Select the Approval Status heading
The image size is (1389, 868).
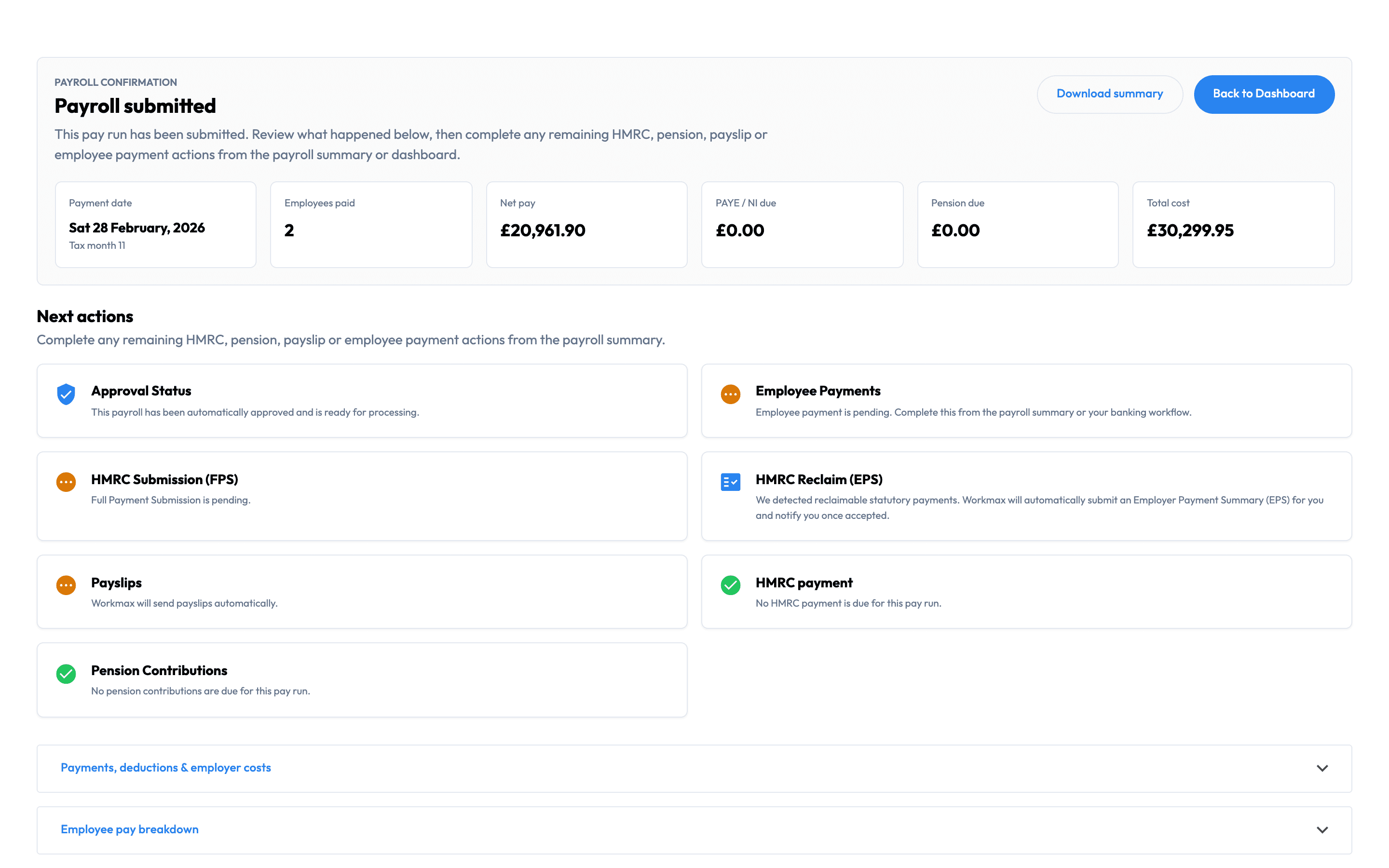click(x=141, y=391)
